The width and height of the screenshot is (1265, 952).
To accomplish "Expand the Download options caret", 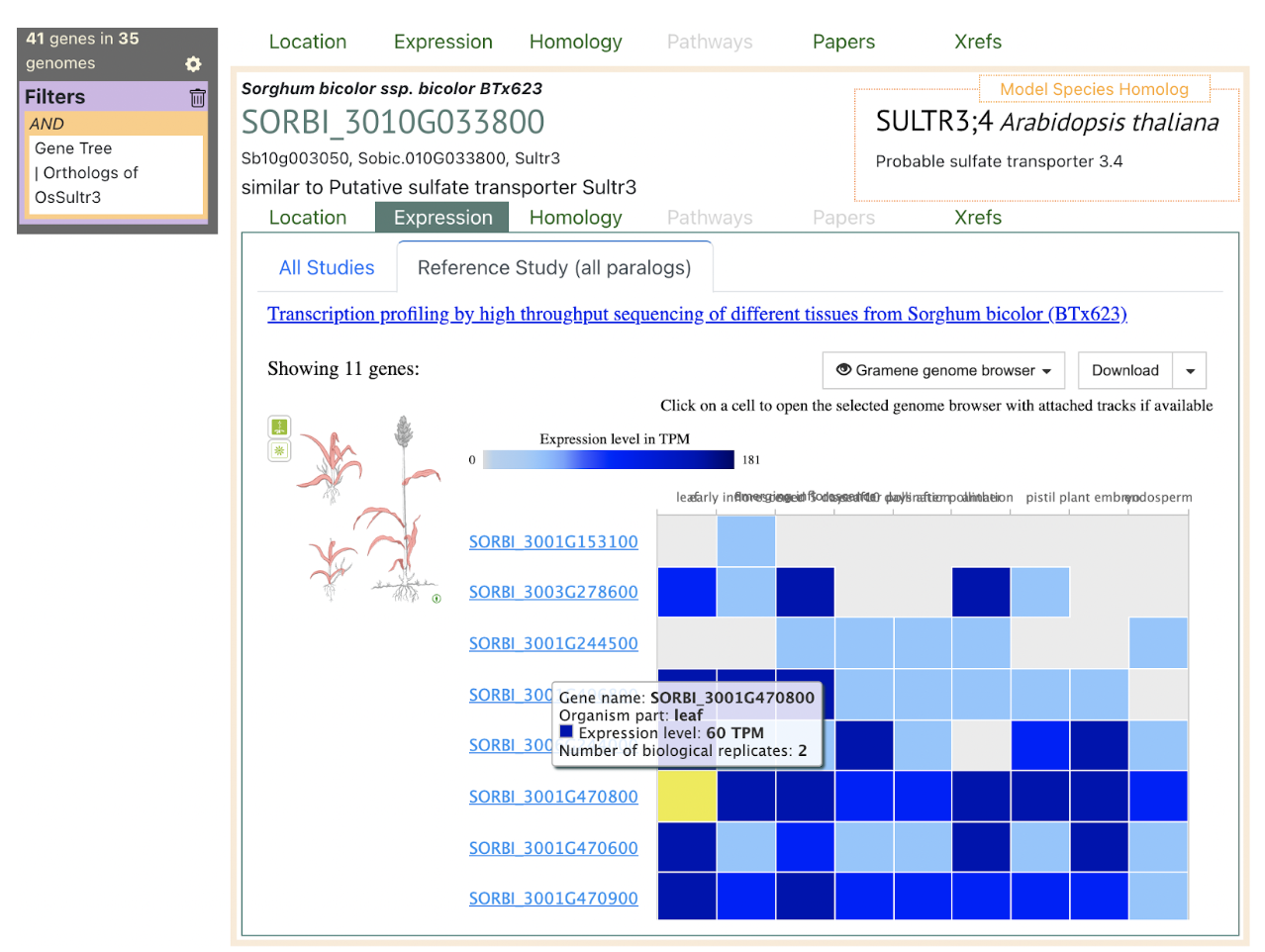I will pyautogui.click(x=1190, y=371).
